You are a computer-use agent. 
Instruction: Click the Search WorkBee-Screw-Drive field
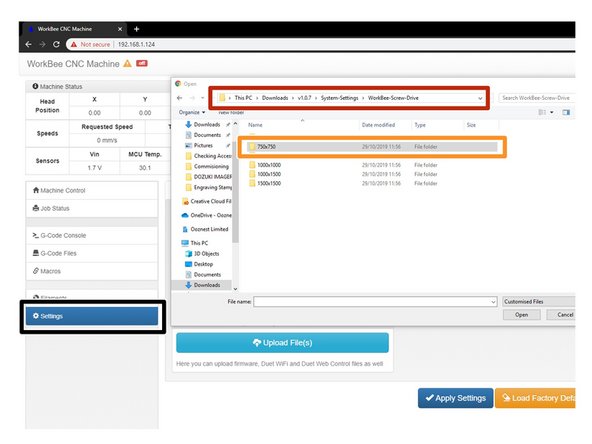point(536,98)
